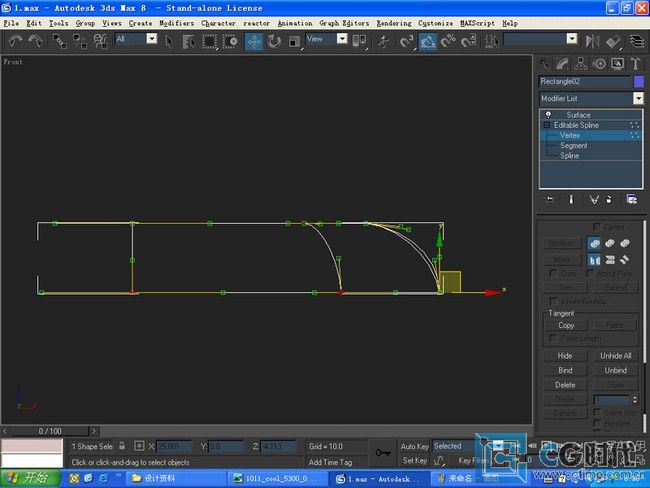Click the Edit Named Selection Sets icon
The height and width of the screenshot is (488, 650).
pos(492,41)
